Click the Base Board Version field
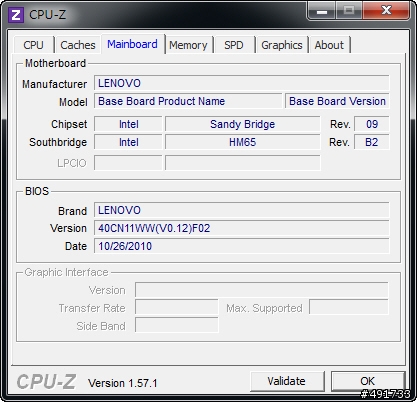 click(x=337, y=101)
